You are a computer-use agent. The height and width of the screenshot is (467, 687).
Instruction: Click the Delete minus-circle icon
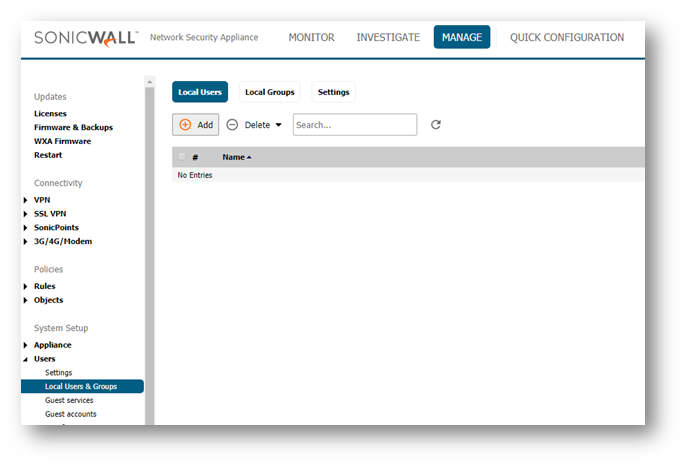pos(232,125)
